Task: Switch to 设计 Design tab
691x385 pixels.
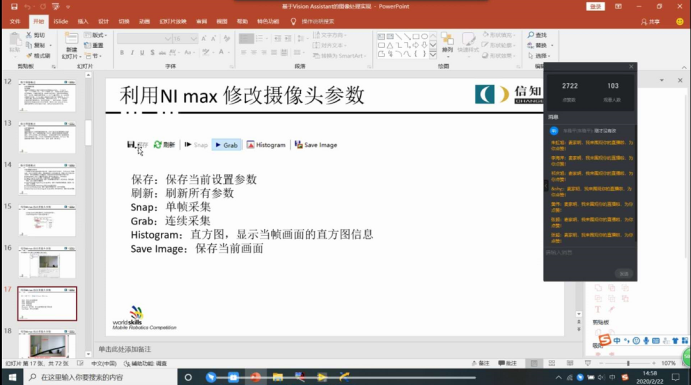Action: [x=104, y=21]
